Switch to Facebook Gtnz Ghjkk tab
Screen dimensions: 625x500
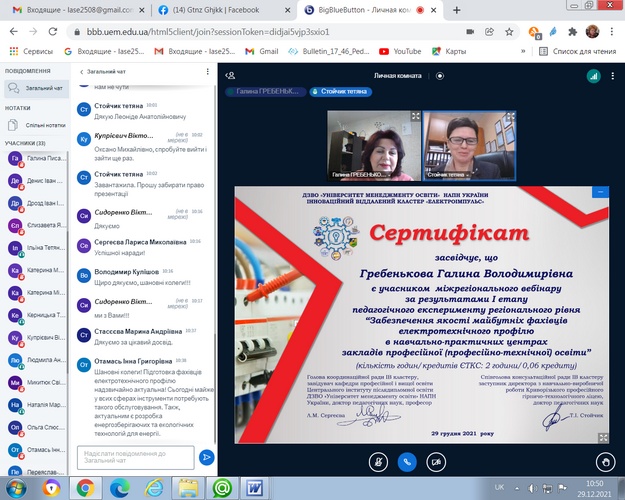coord(223,10)
